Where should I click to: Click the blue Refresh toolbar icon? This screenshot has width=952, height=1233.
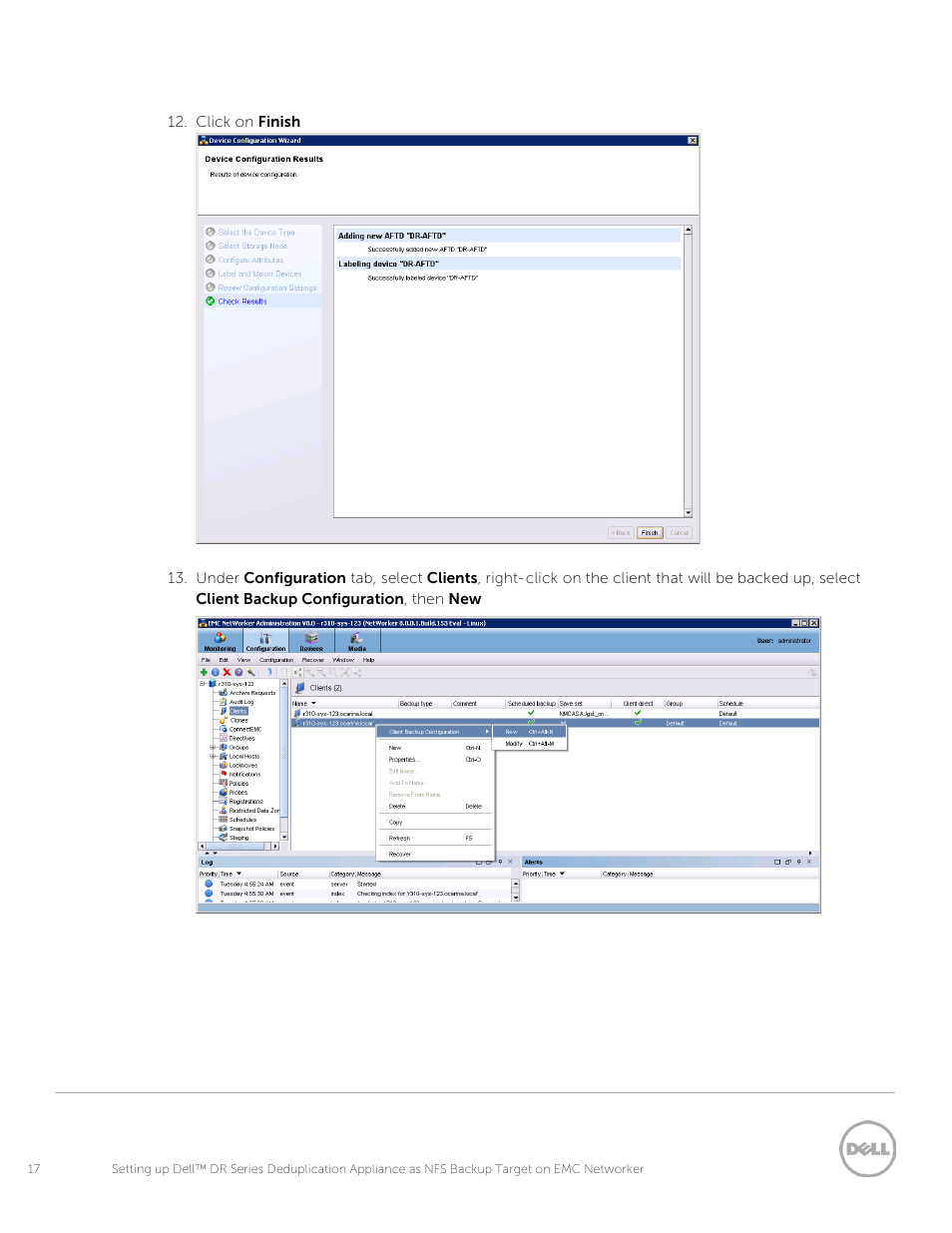[x=268, y=672]
